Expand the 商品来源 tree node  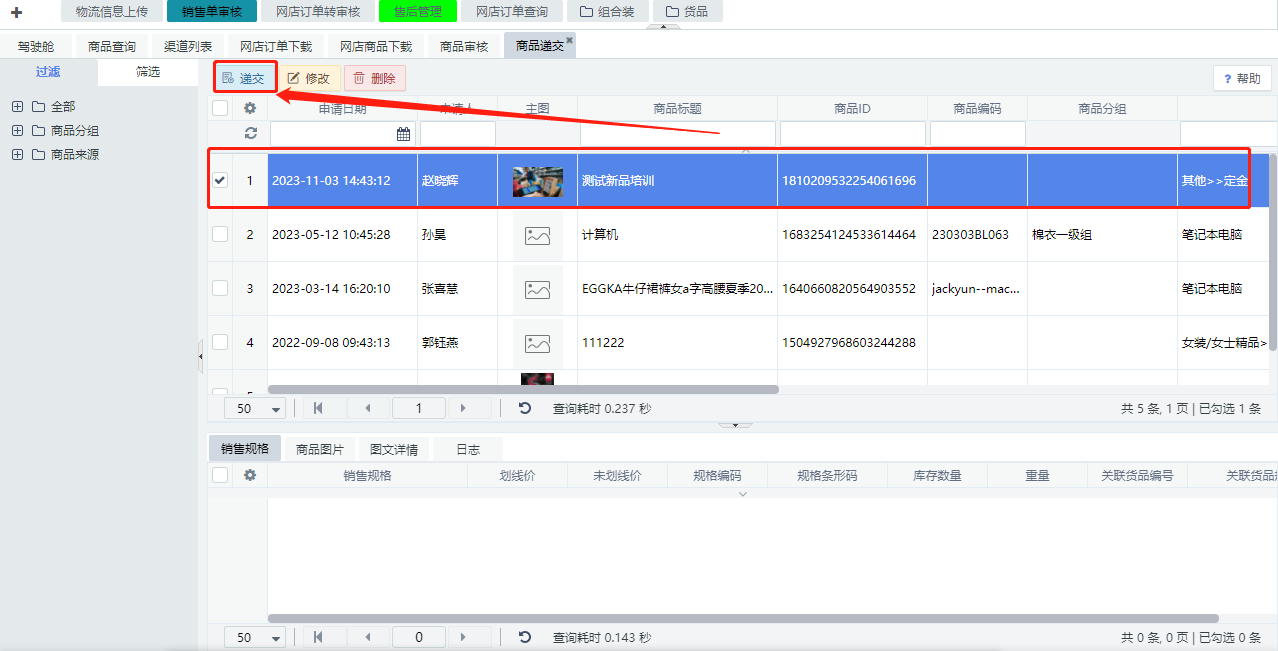point(17,154)
